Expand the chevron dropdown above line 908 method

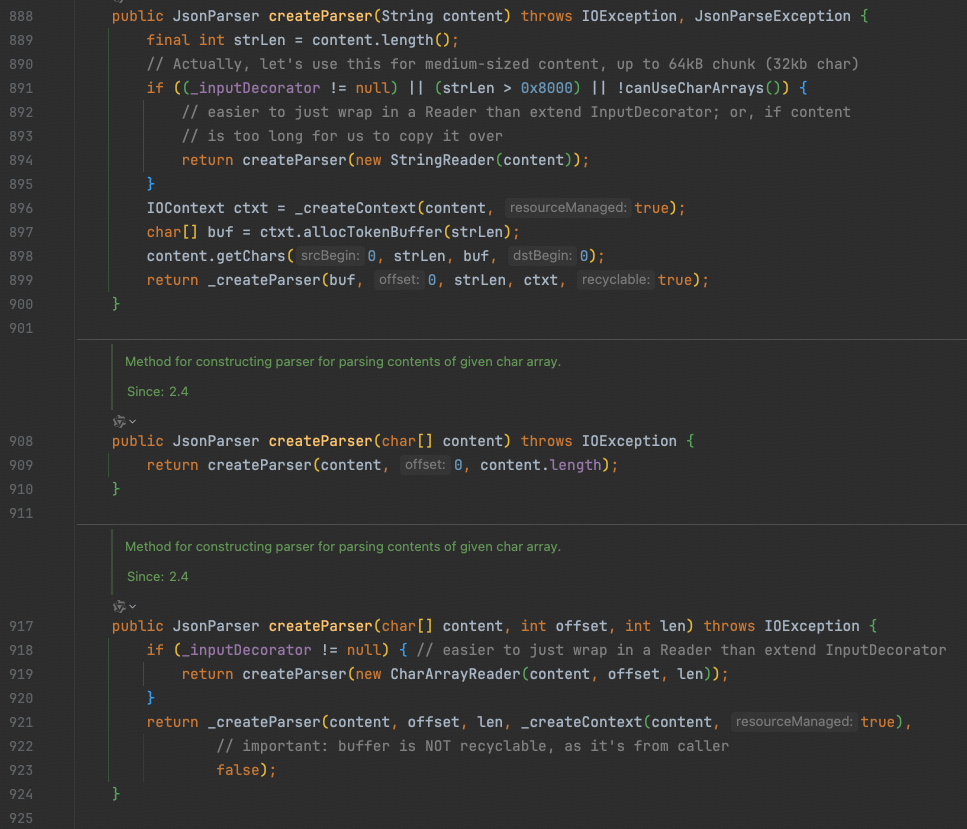133,421
